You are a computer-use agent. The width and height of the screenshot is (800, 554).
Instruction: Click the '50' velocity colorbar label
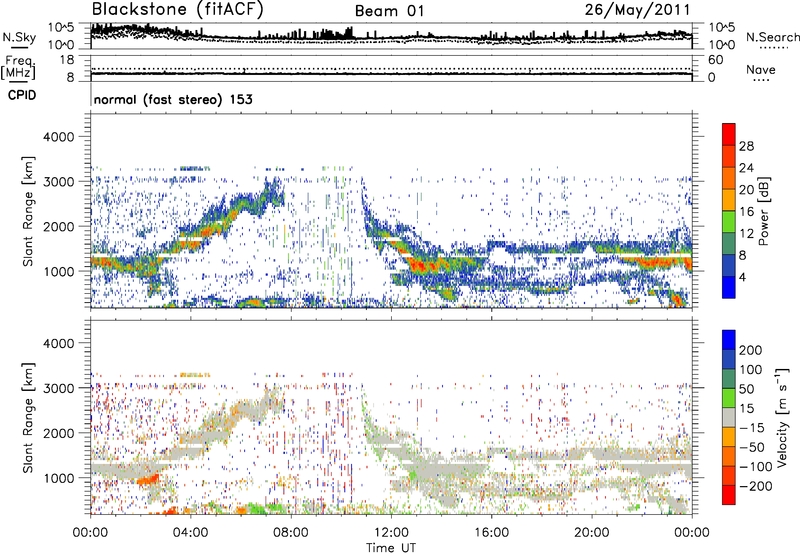pos(746,389)
